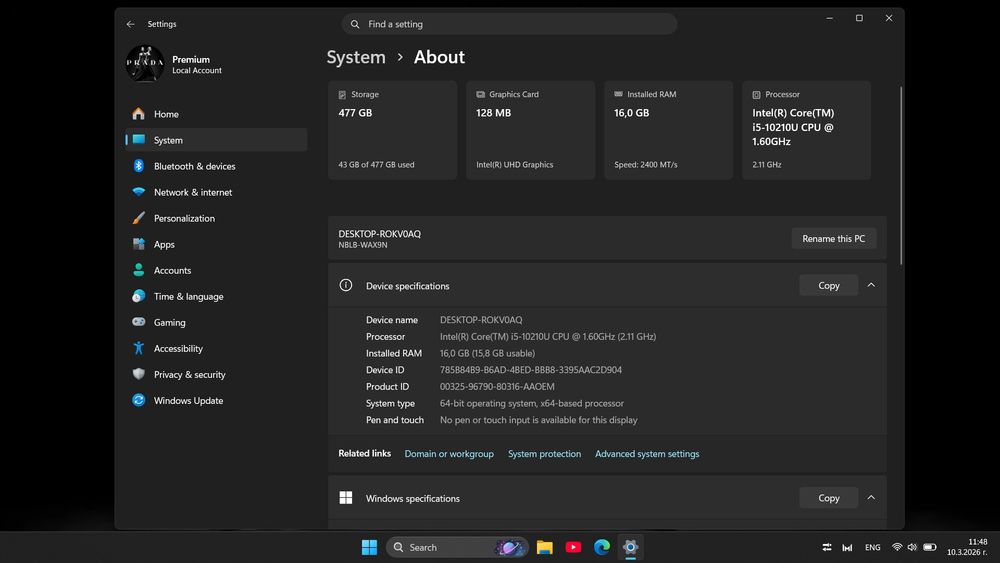Viewport: 1000px width, 563px height.
Task: Open the Domain or workgroup link
Action: click(x=449, y=454)
